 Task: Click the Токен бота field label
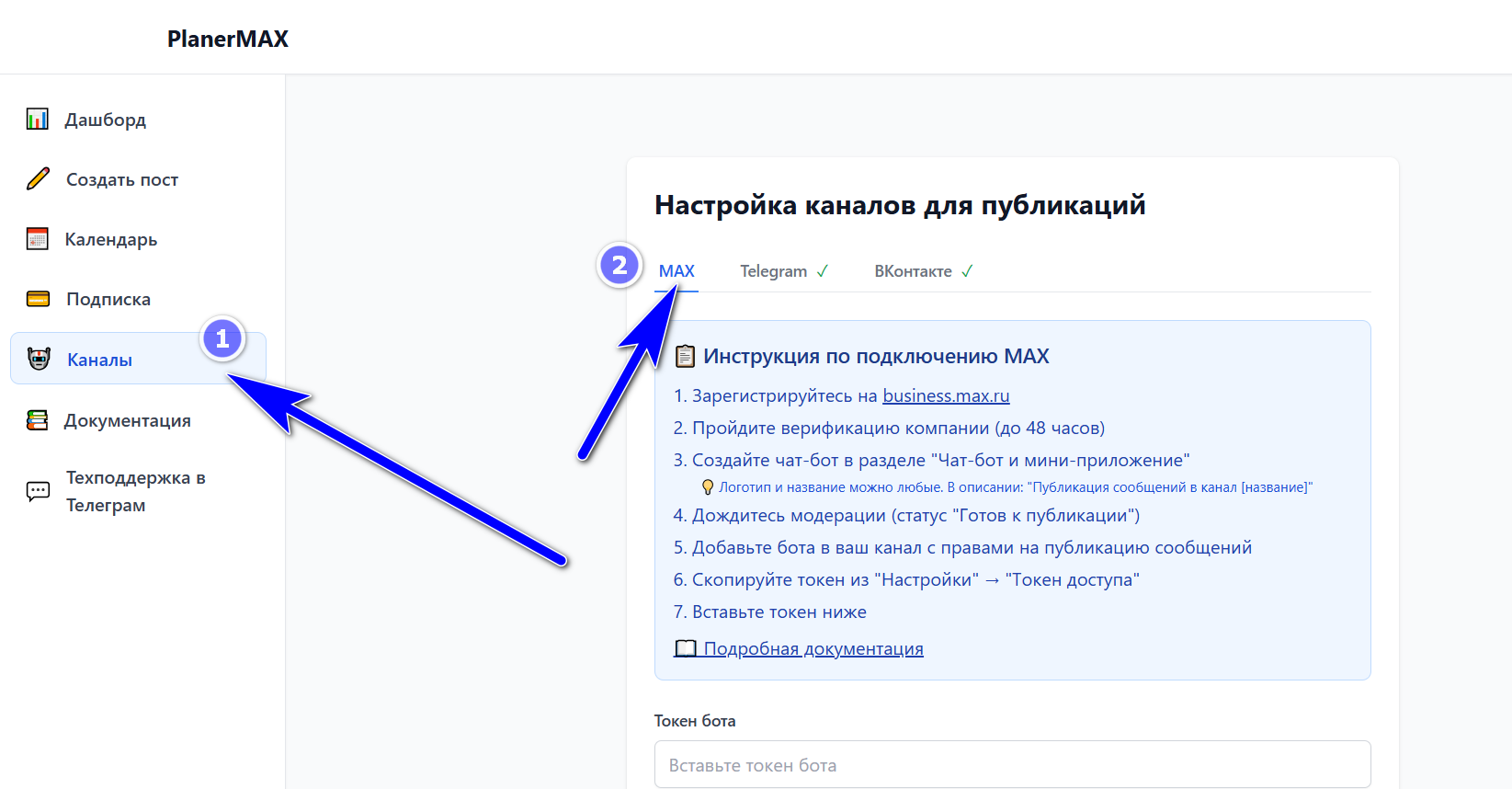pyautogui.click(x=695, y=721)
